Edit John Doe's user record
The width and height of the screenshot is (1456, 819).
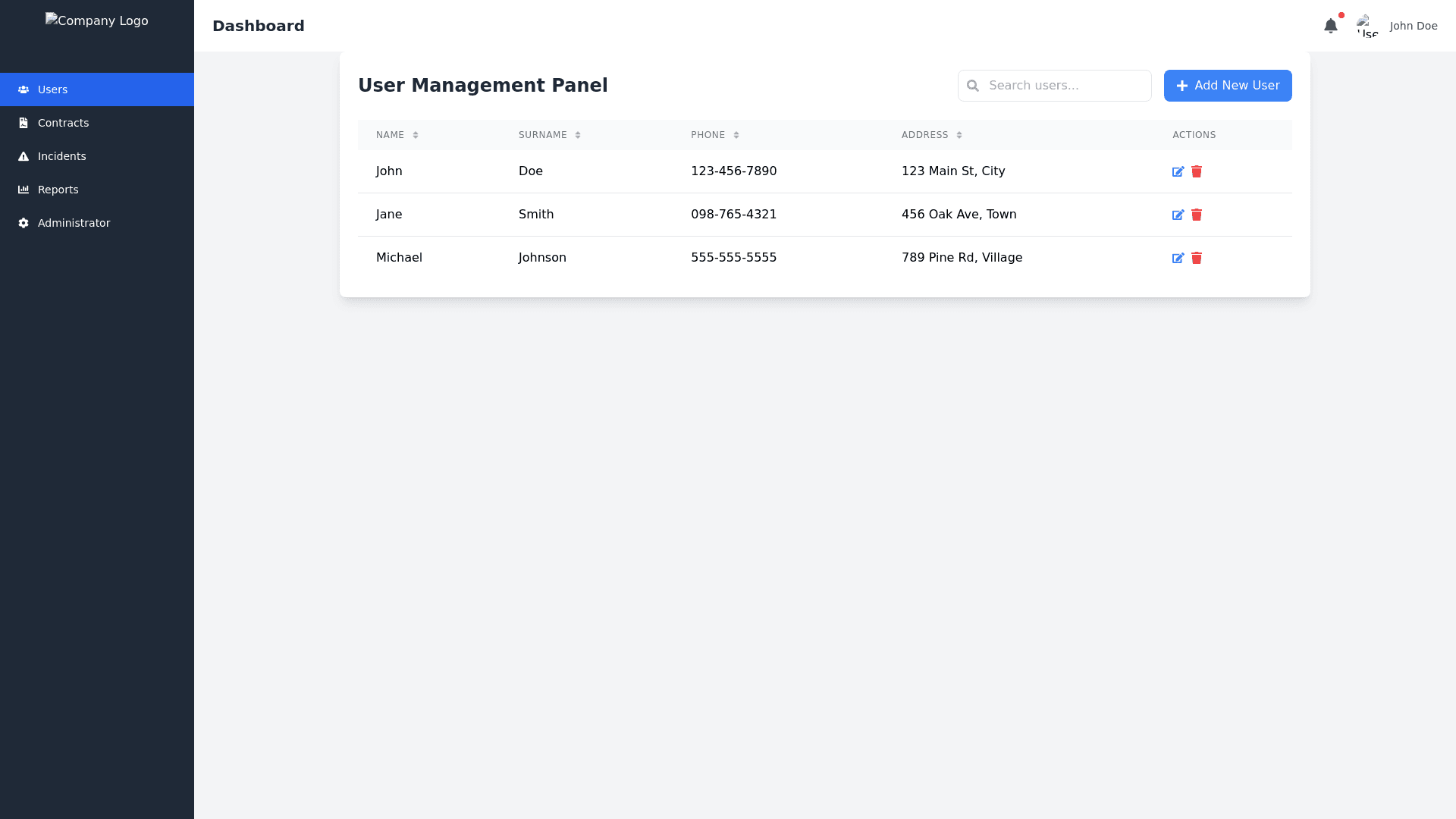pyautogui.click(x=1178, y=172)
